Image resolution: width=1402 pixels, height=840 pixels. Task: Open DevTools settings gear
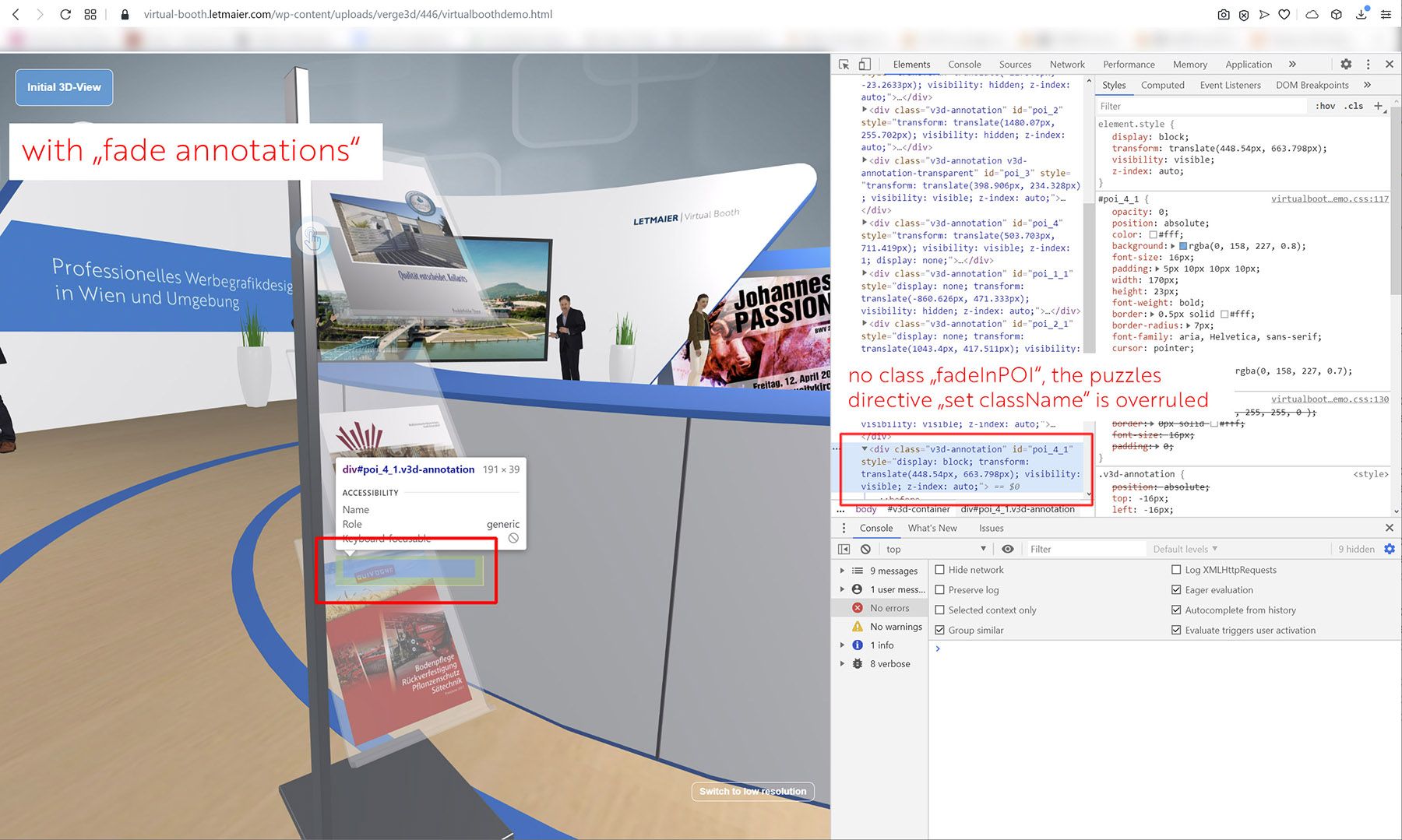click(x=1346, y=64)
